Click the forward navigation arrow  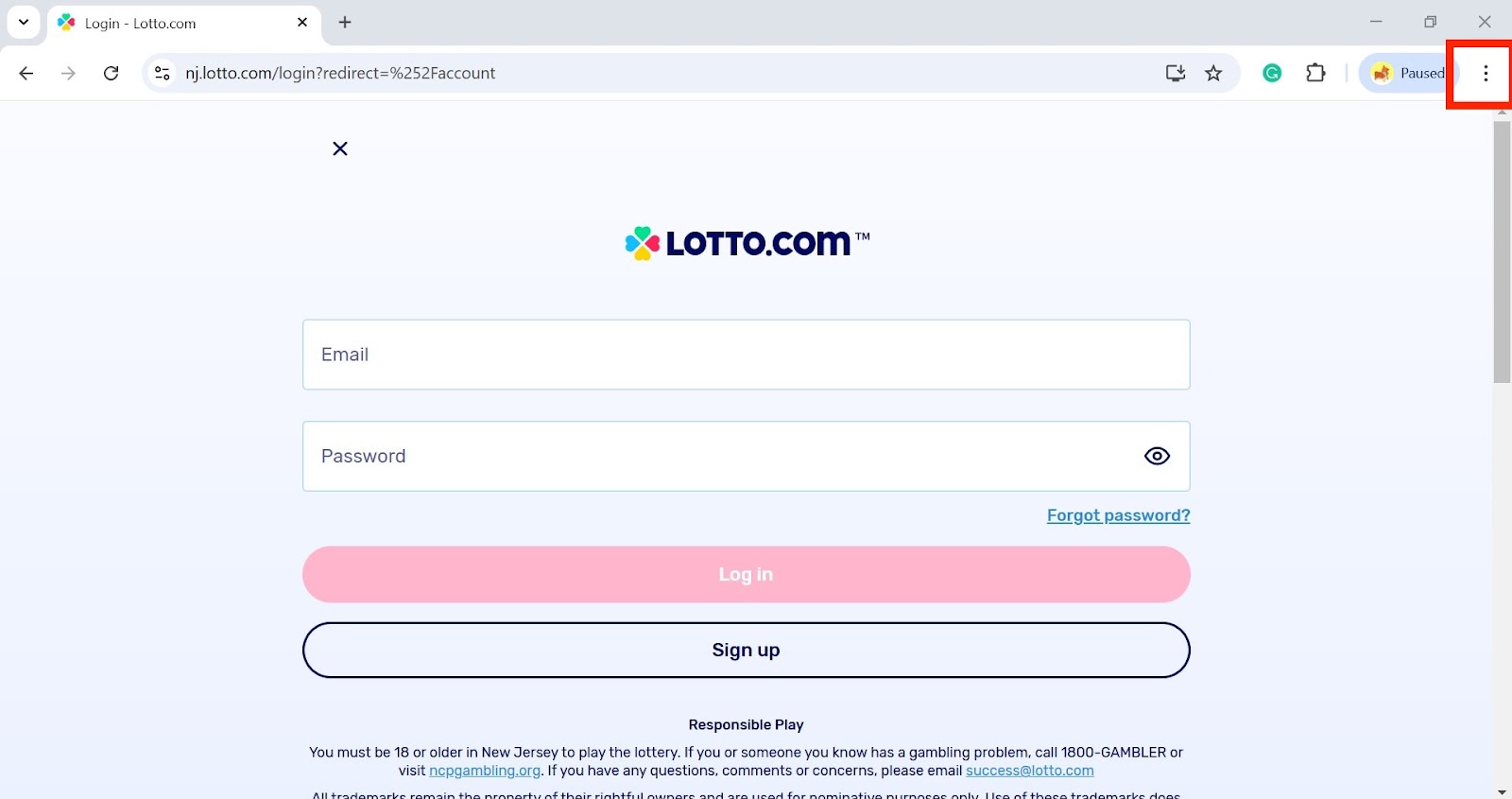click(68, 73)
